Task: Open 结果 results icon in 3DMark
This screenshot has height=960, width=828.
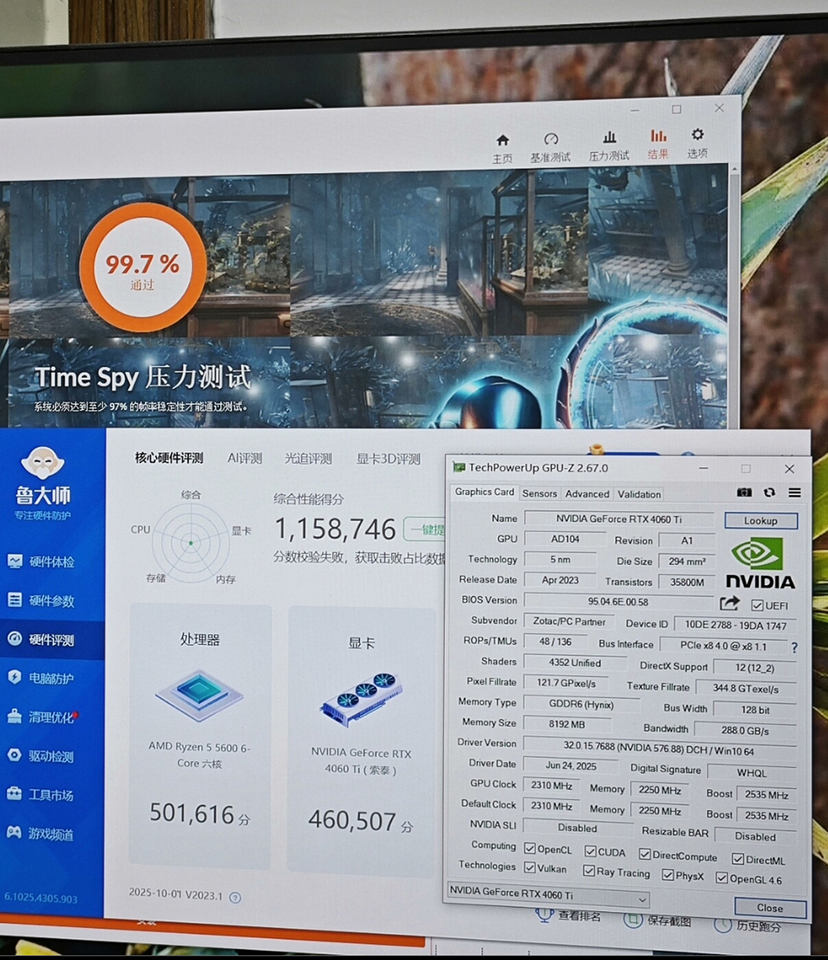Action: (x=658, y=144)
